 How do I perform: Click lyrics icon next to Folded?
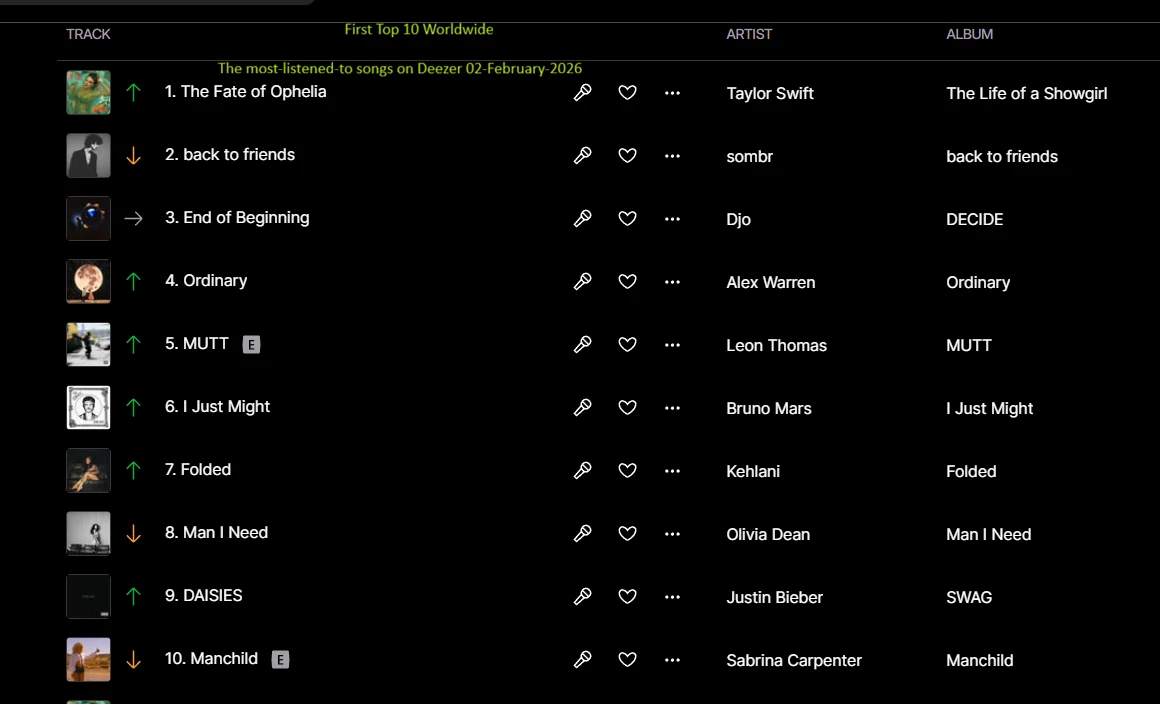583,471
